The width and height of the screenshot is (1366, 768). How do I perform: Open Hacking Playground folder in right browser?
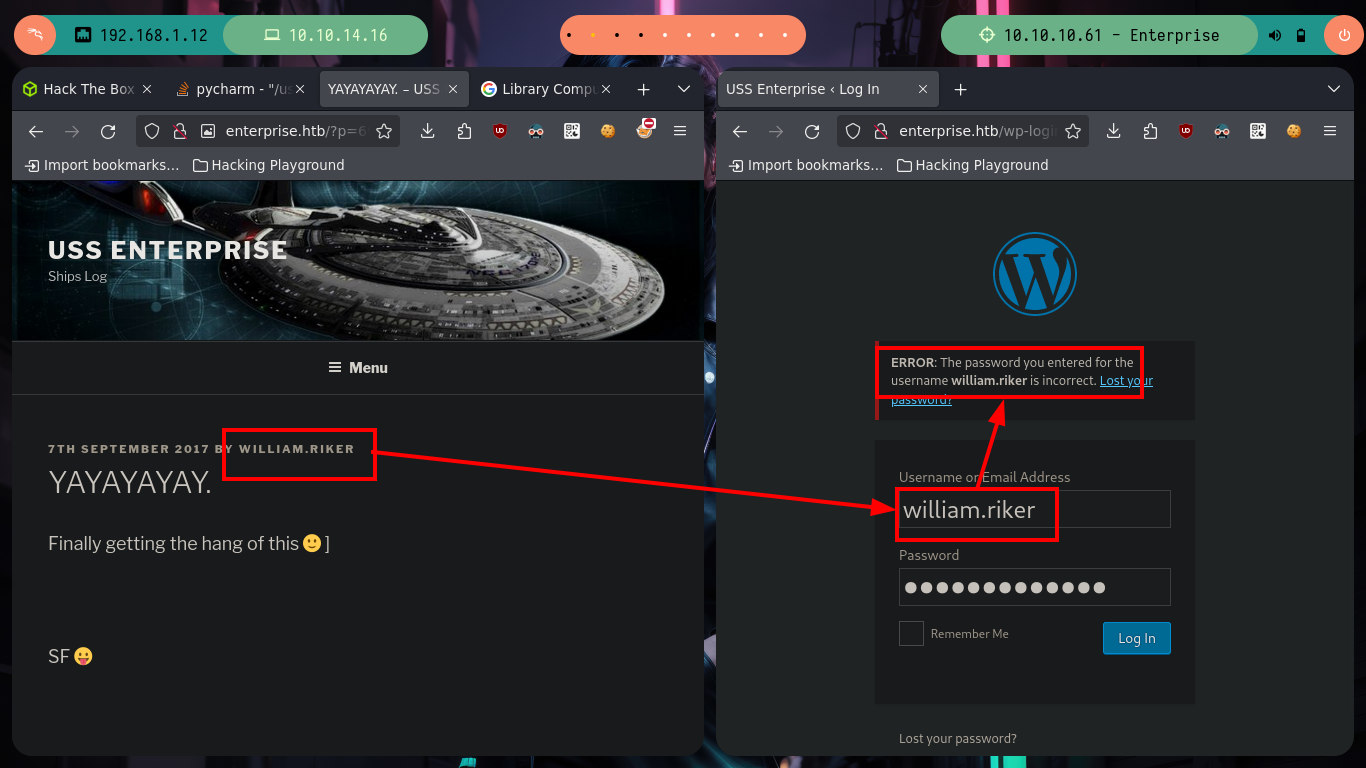973,165
